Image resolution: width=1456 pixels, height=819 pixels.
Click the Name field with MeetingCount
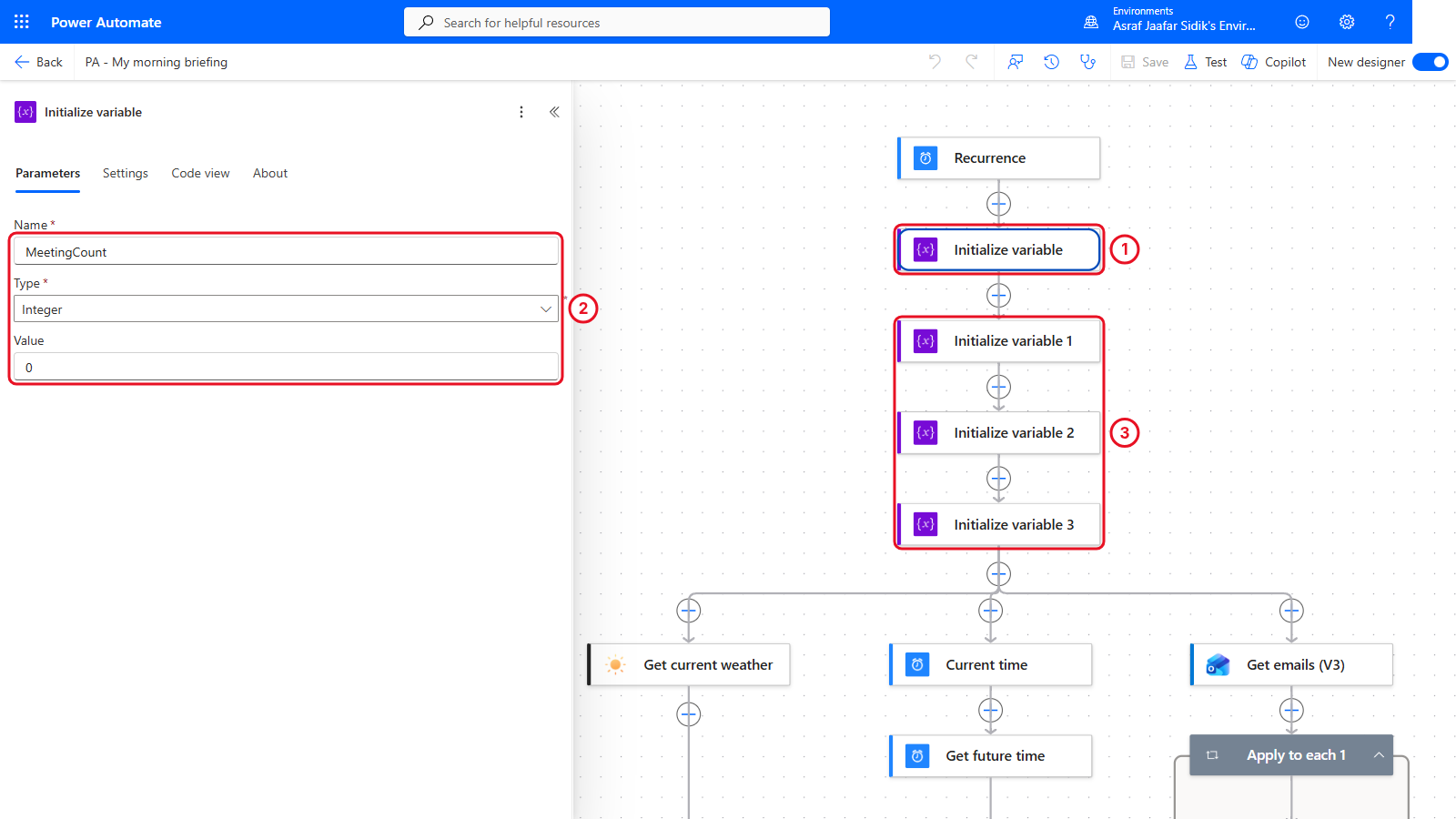click(286, 251)
